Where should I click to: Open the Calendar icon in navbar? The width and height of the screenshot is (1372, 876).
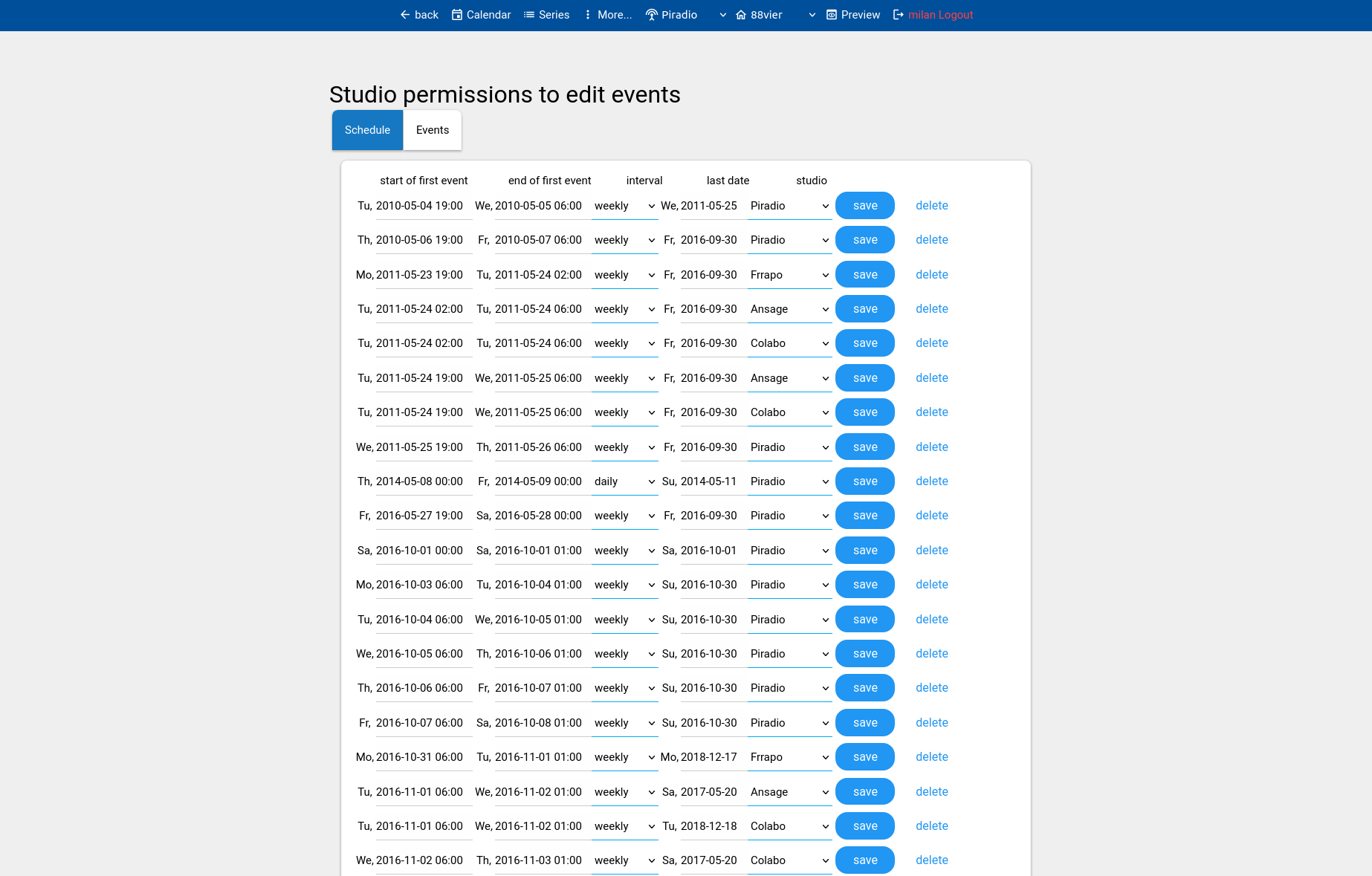point(457,15)
